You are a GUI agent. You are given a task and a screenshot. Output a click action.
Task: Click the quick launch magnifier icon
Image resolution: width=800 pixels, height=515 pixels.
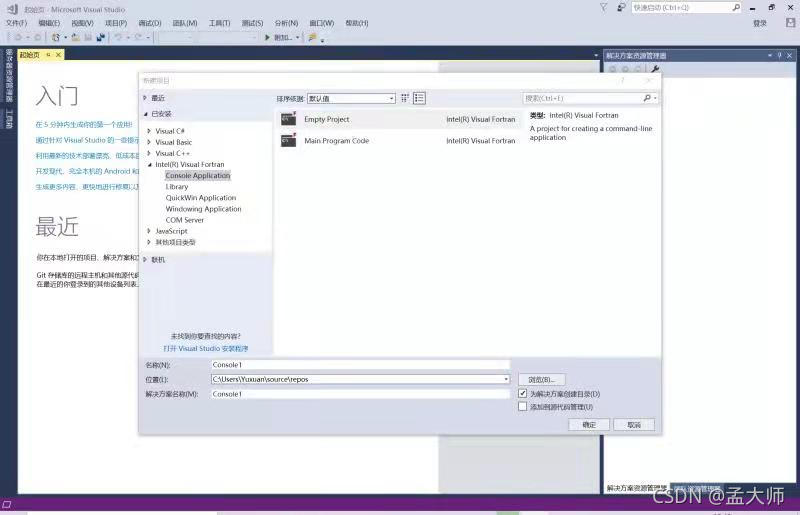736,8
